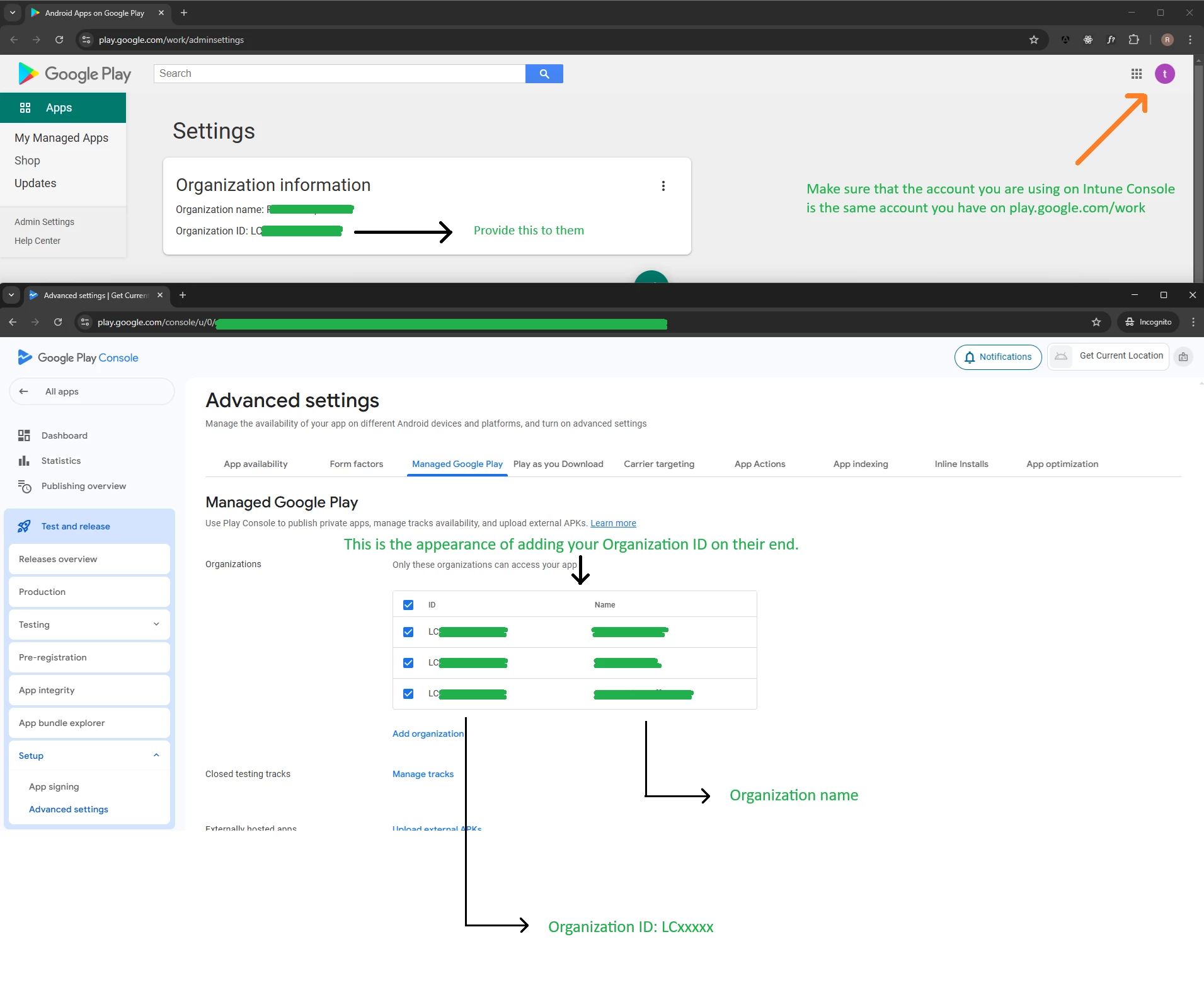Uncheck the third organization row checkbox

(x=408, y=694)
